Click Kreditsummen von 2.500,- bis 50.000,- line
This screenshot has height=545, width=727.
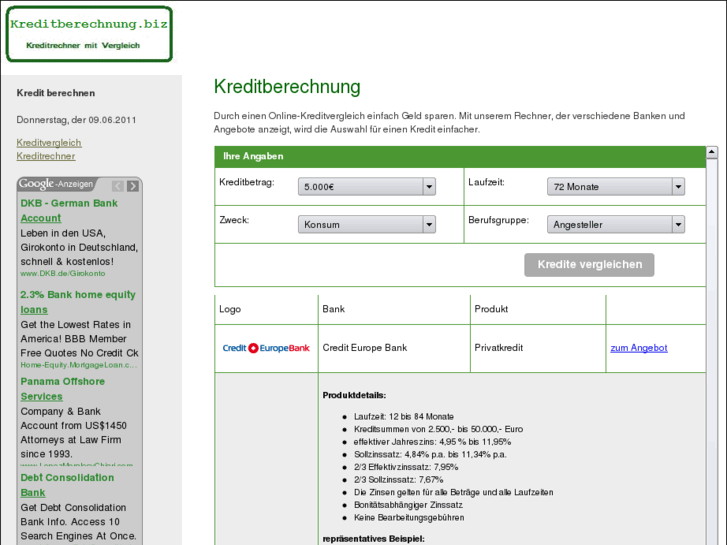coord(438,429)
